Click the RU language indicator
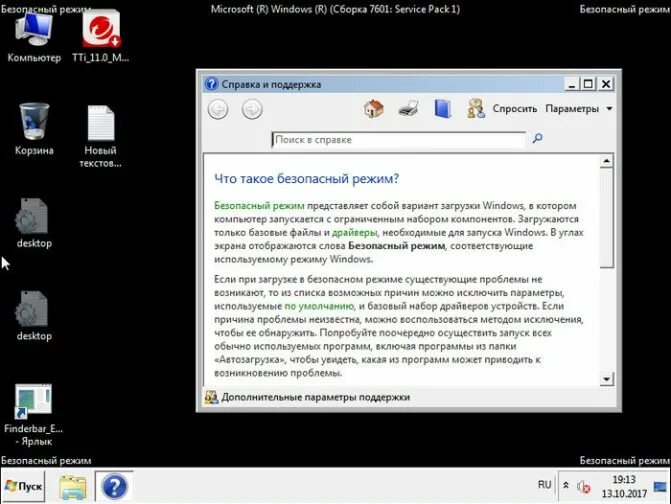Viewport: 671px width, 504px height. [x=544, y=485]
